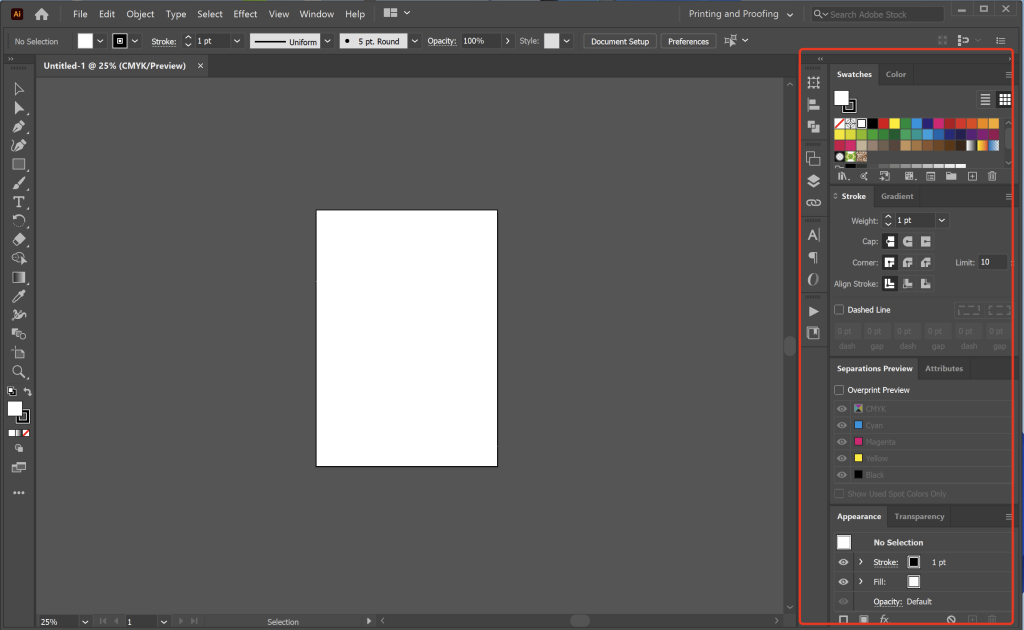Select the Zoom tool in the toolbar
Image resolution: width=1024 pixels, height=630 pixels.
tap(18, 372)
